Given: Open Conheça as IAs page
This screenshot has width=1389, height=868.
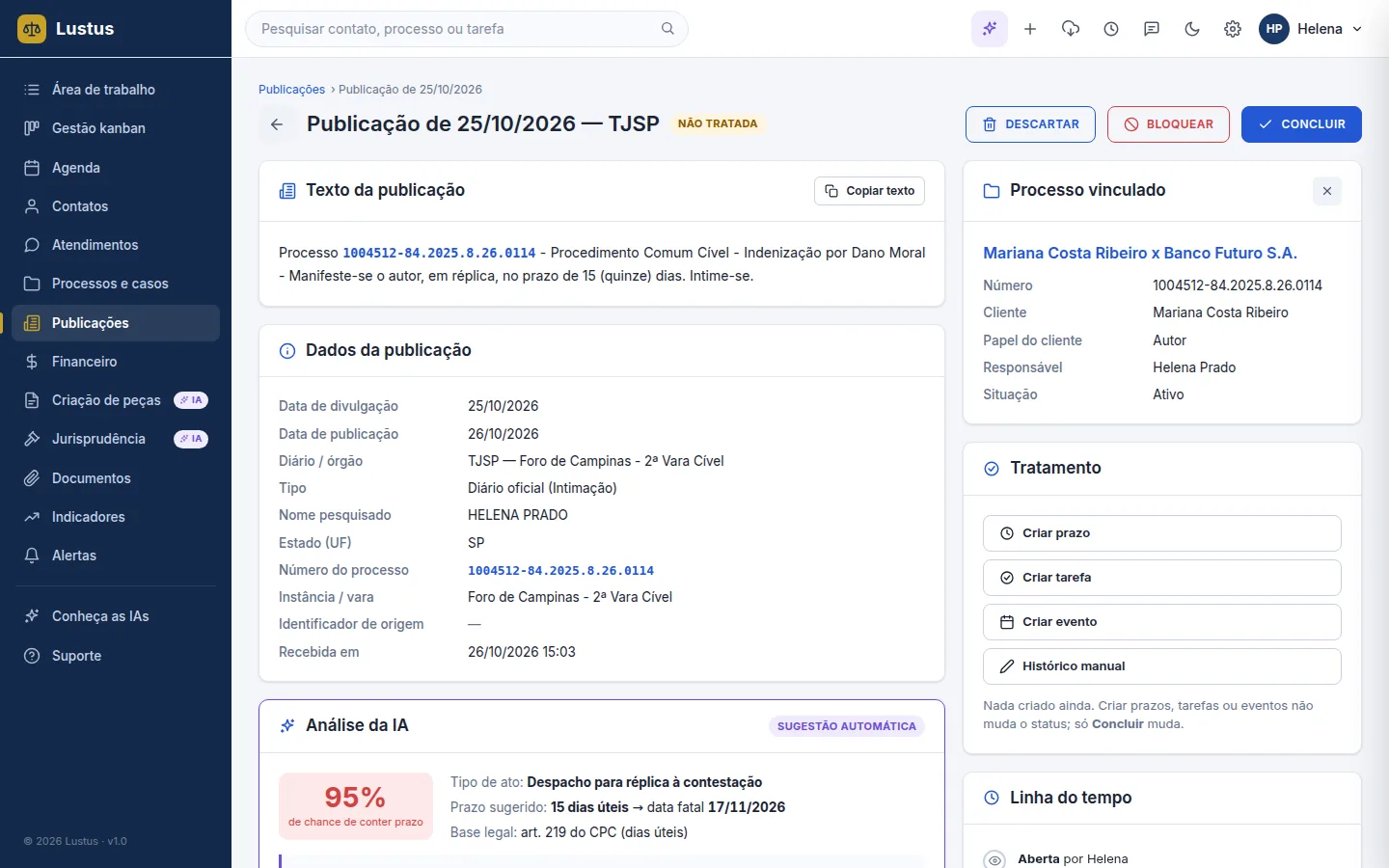Looking at the screenshot, I should tap(116, 616).
